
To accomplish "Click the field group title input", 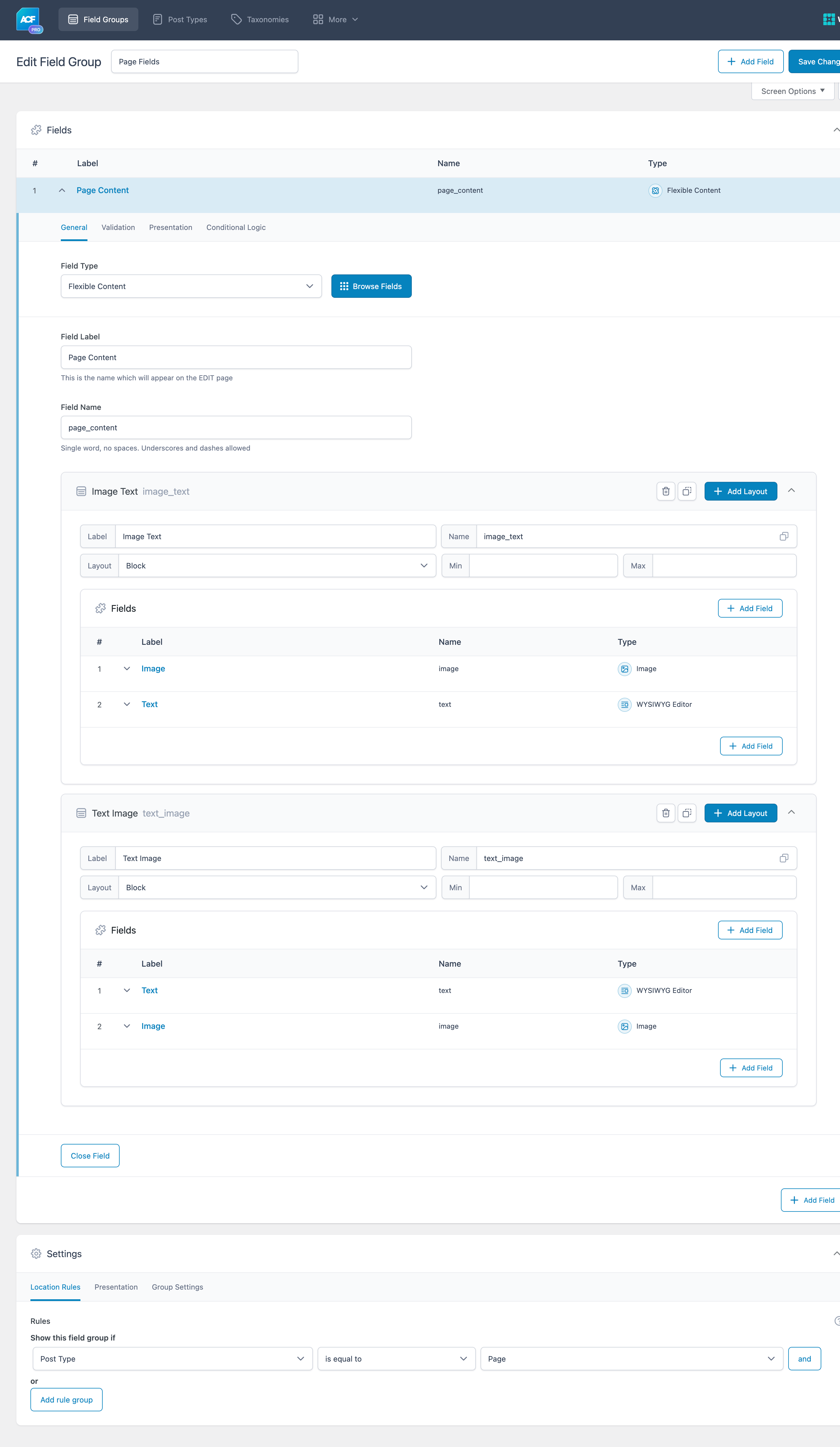I will pos(204,61).
